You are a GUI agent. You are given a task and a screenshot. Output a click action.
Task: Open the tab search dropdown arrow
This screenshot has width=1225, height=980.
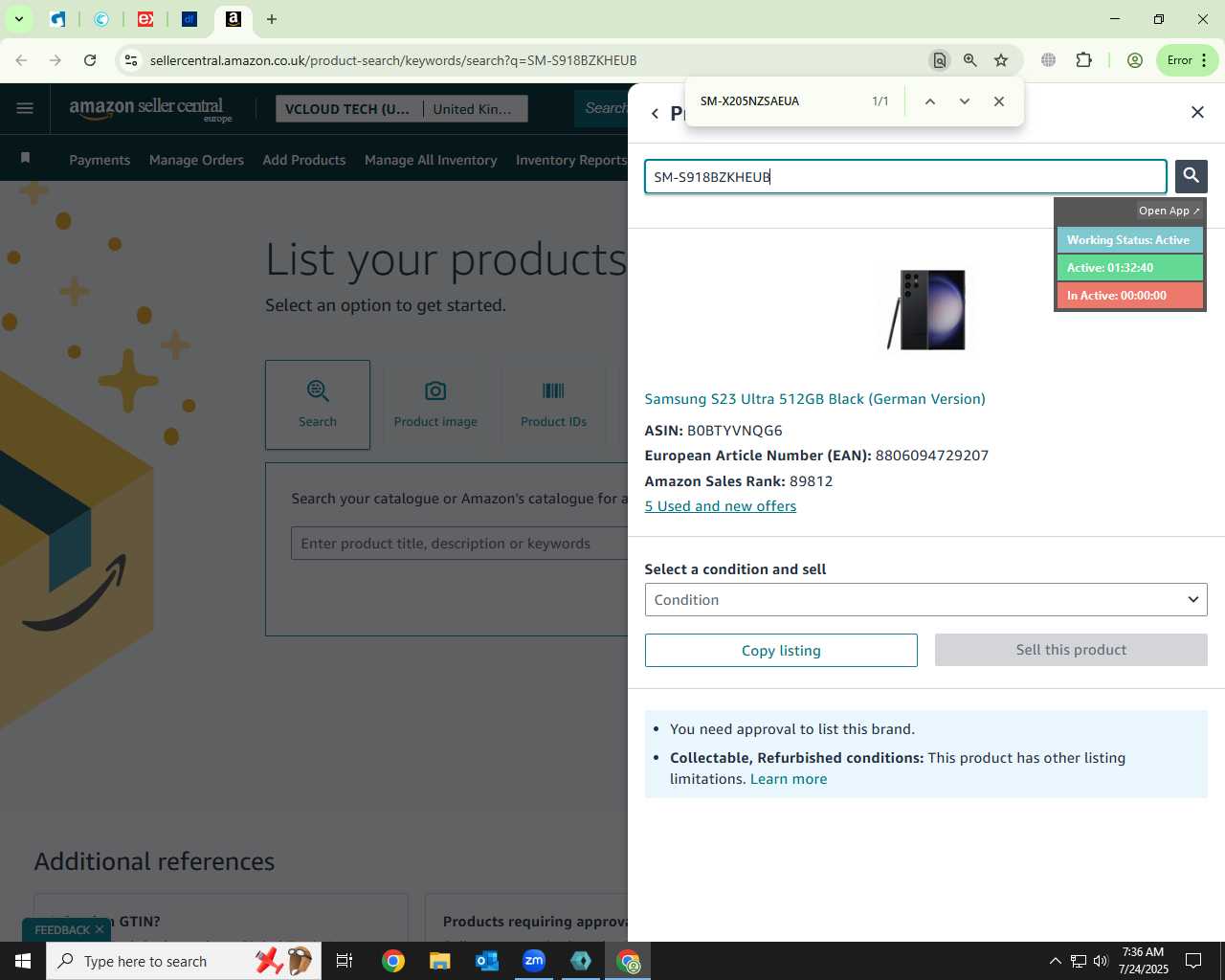(x=18, y=19)
